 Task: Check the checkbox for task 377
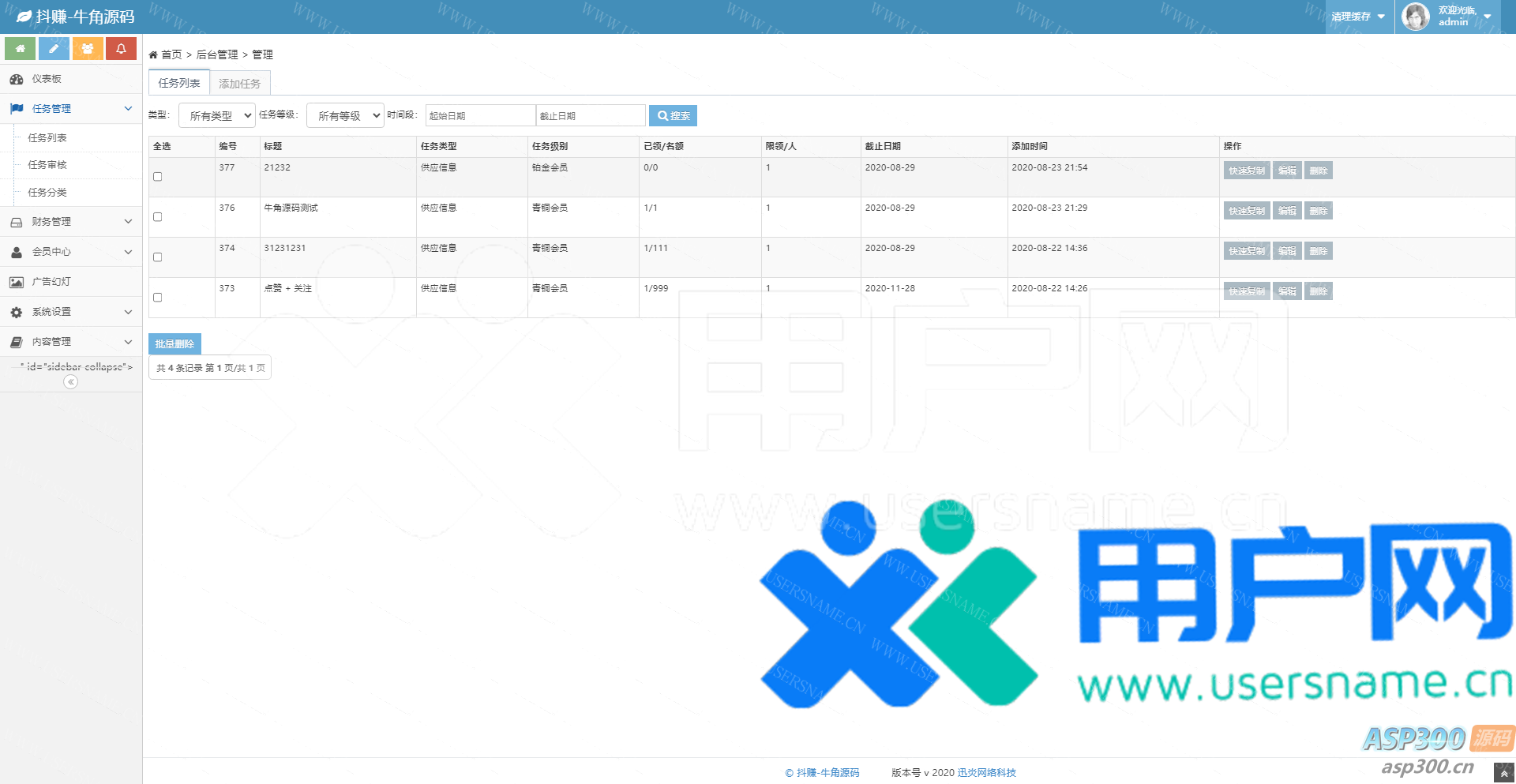[x=158, y=177]
